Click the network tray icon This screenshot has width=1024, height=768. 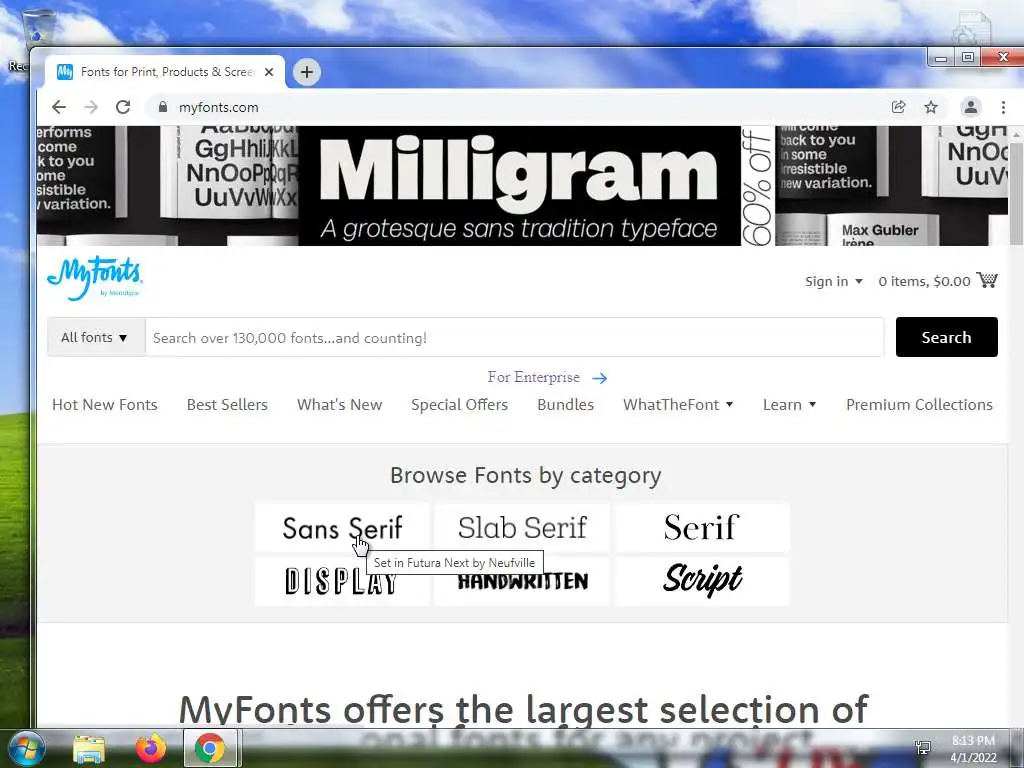pyautogui.click(x=923, y=748)
